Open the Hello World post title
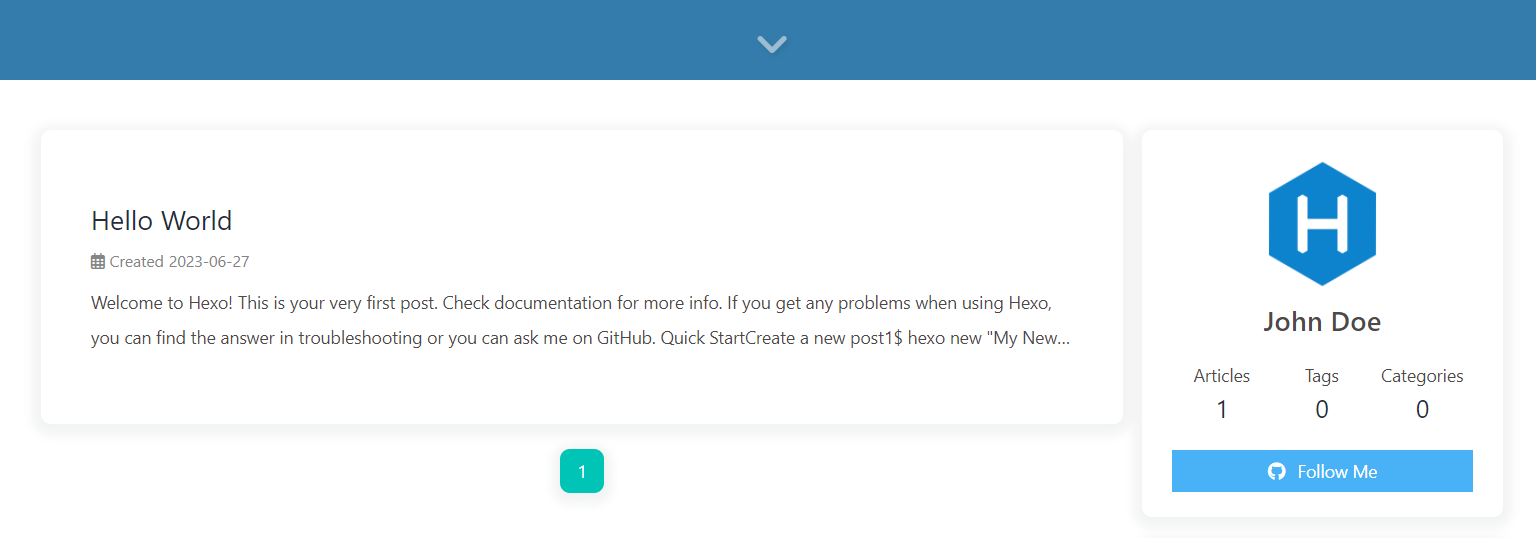The height and width of the screenshot is (538, 1536). 161,221
